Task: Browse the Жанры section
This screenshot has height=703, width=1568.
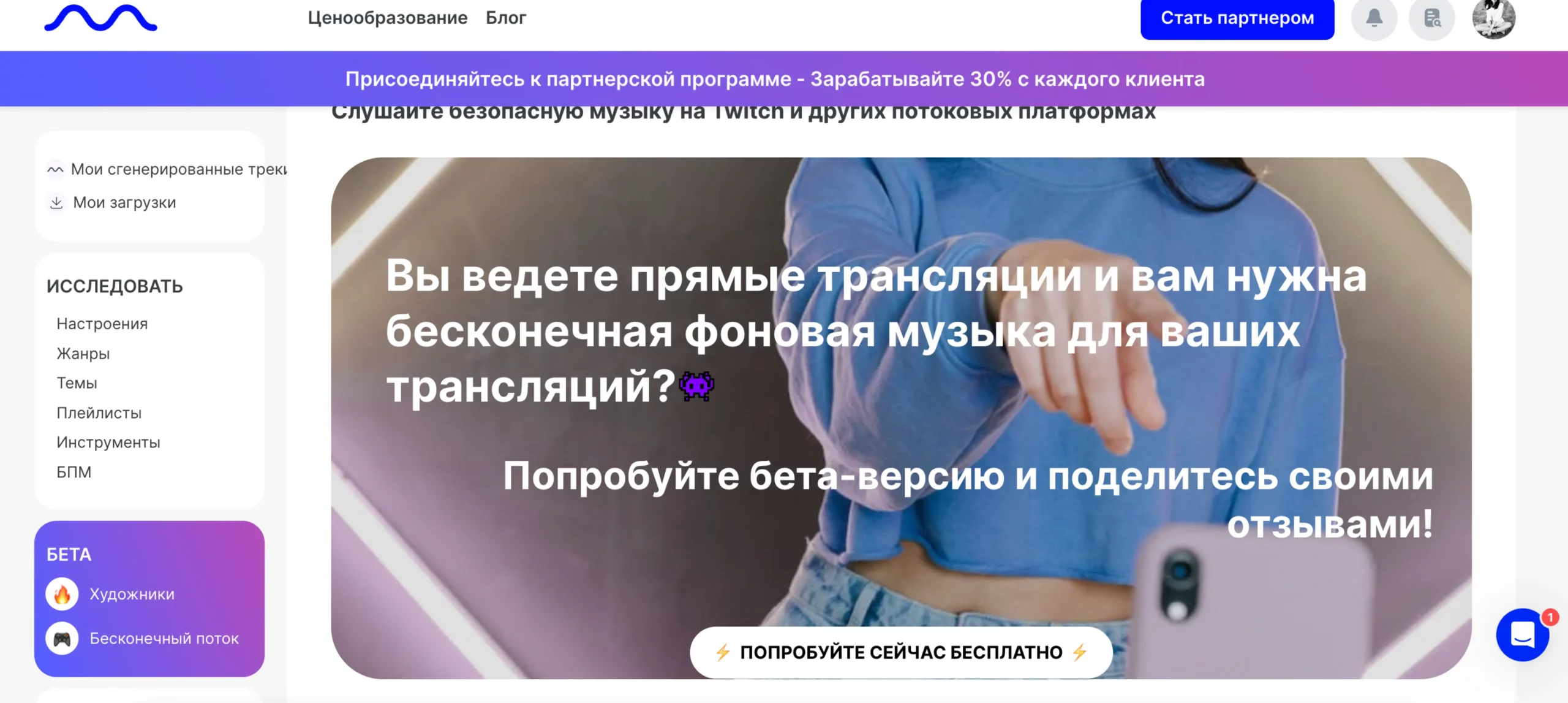Action: coord(83,354)
